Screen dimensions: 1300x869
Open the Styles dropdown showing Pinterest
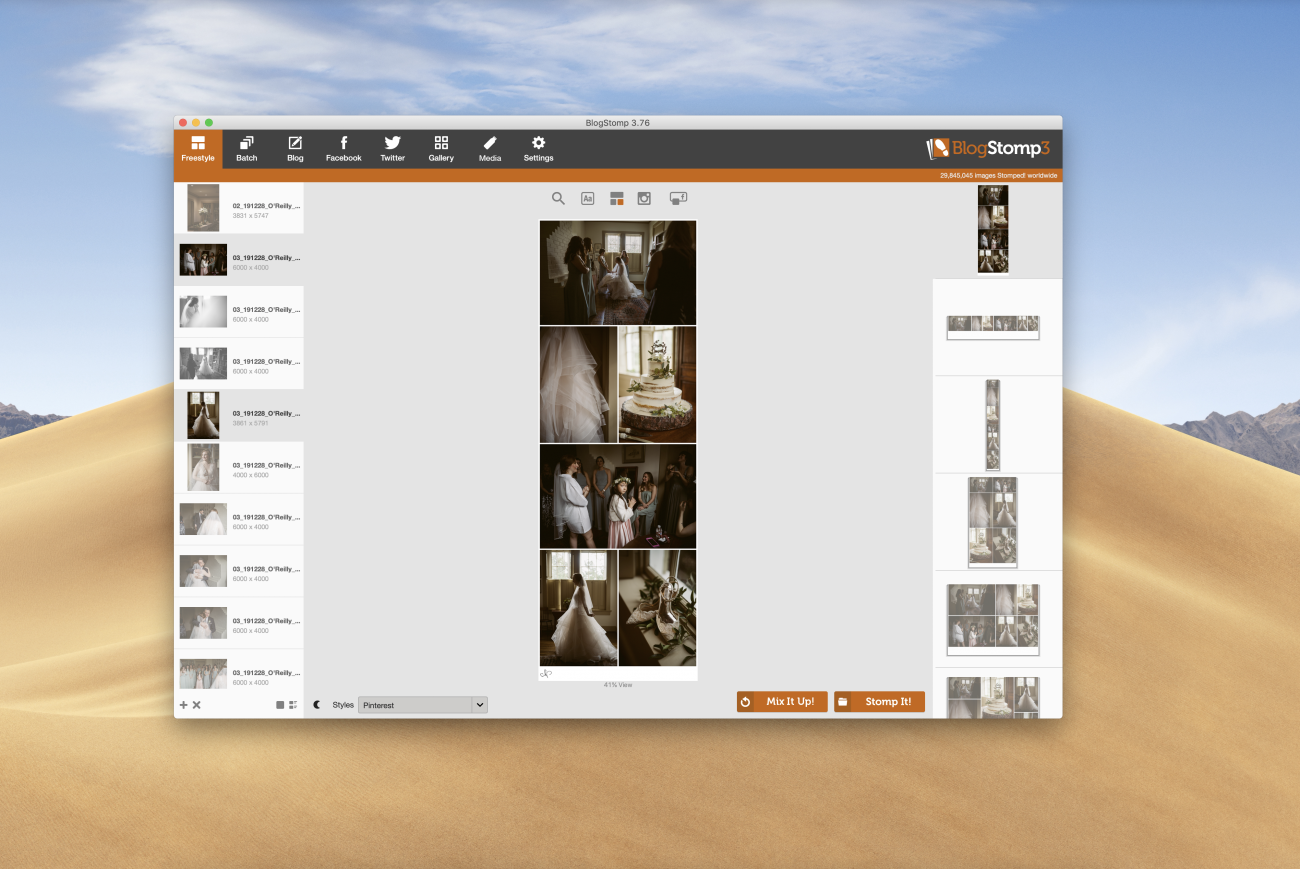(415, 705)
